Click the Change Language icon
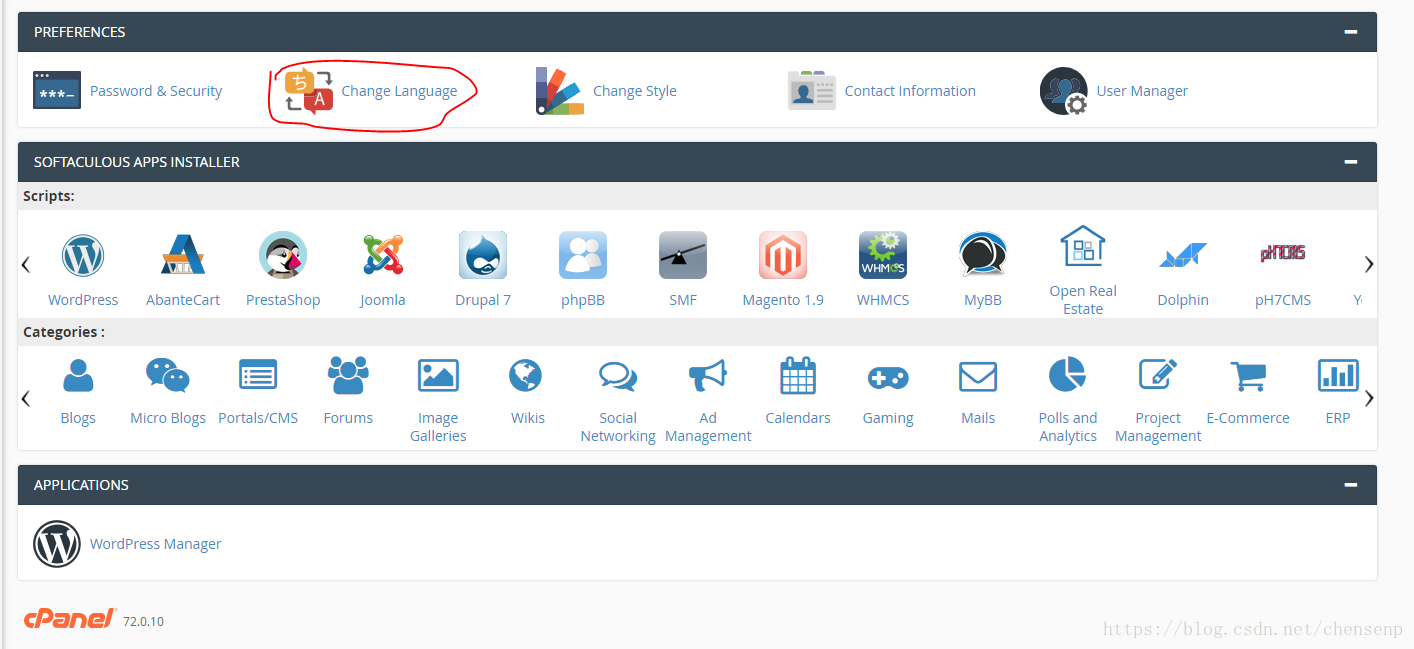Image resolution: width=1414 pixels, height=649 pixels. click(x=309, y=91)
